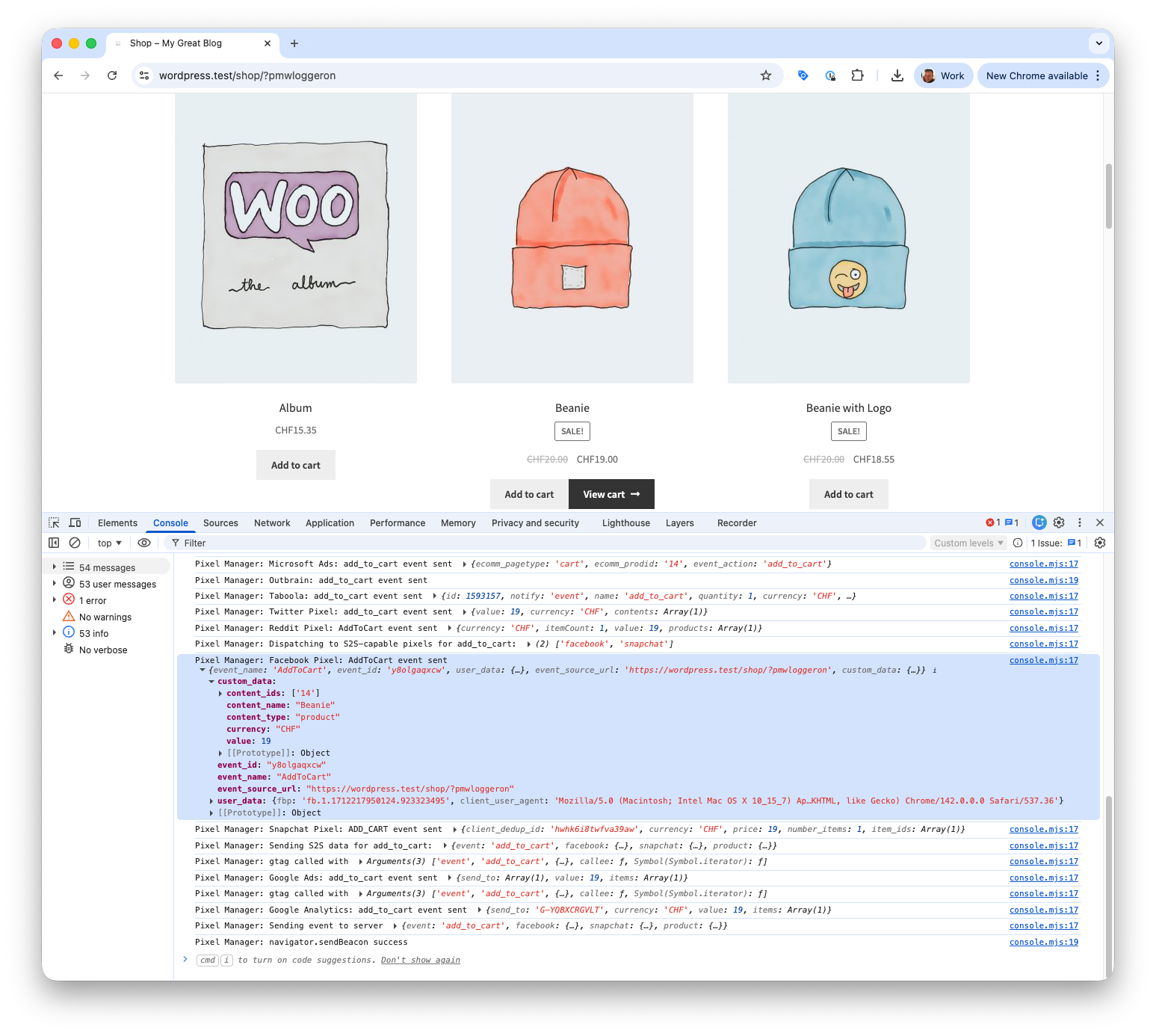Viewport: 1156px width, 1036px height.
Task: Open the console sidebar panel
Action: coord(53,543)
